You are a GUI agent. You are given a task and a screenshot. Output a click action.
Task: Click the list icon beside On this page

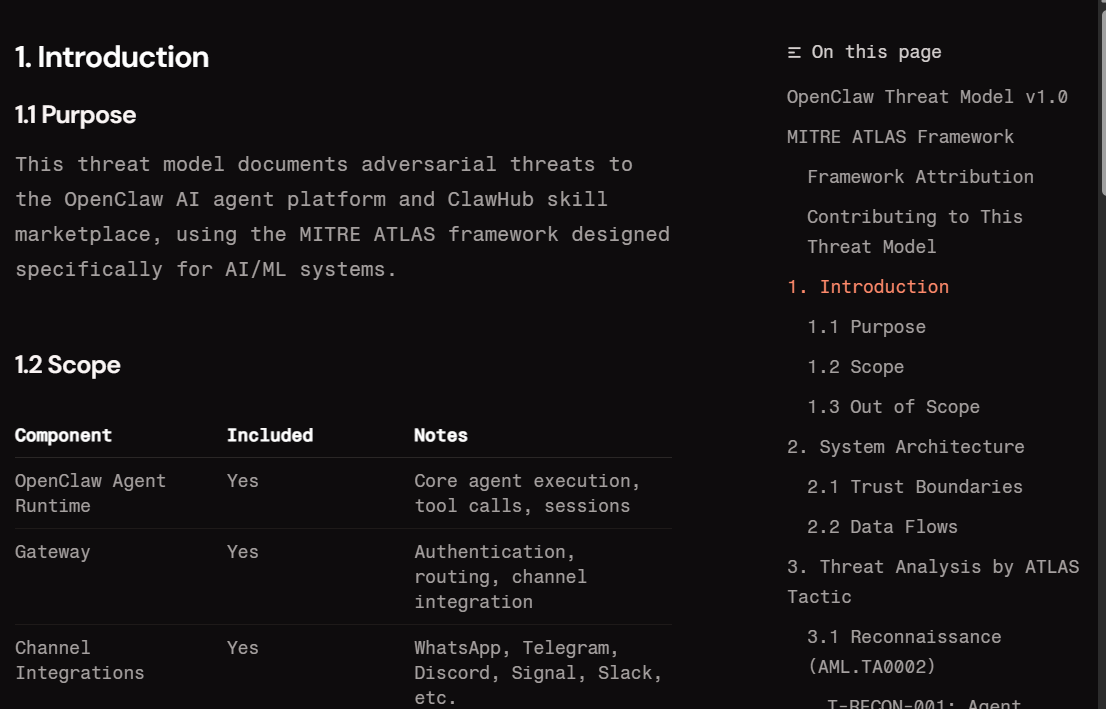794,53
